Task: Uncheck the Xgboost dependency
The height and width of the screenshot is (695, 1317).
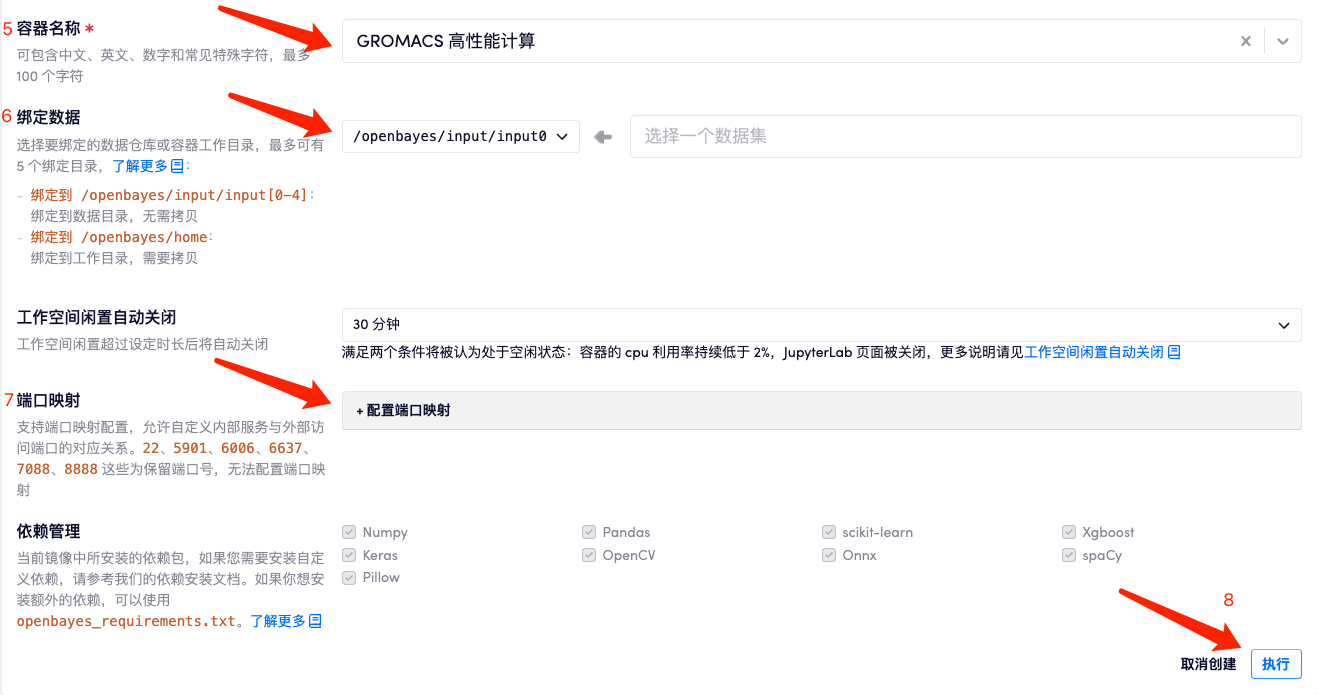Action: pyautogui.click(x=1069, y=532)
